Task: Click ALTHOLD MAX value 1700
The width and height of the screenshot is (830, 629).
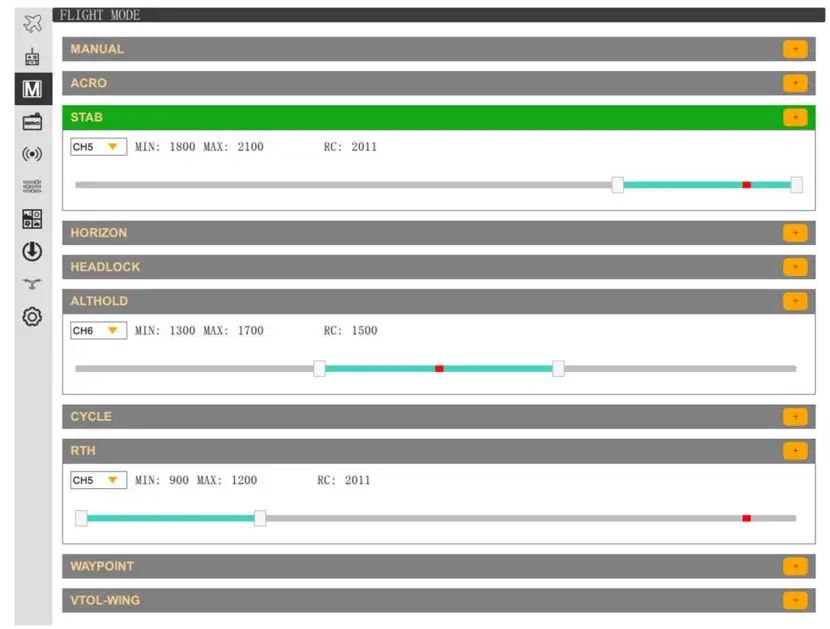Action: [250, 330]
